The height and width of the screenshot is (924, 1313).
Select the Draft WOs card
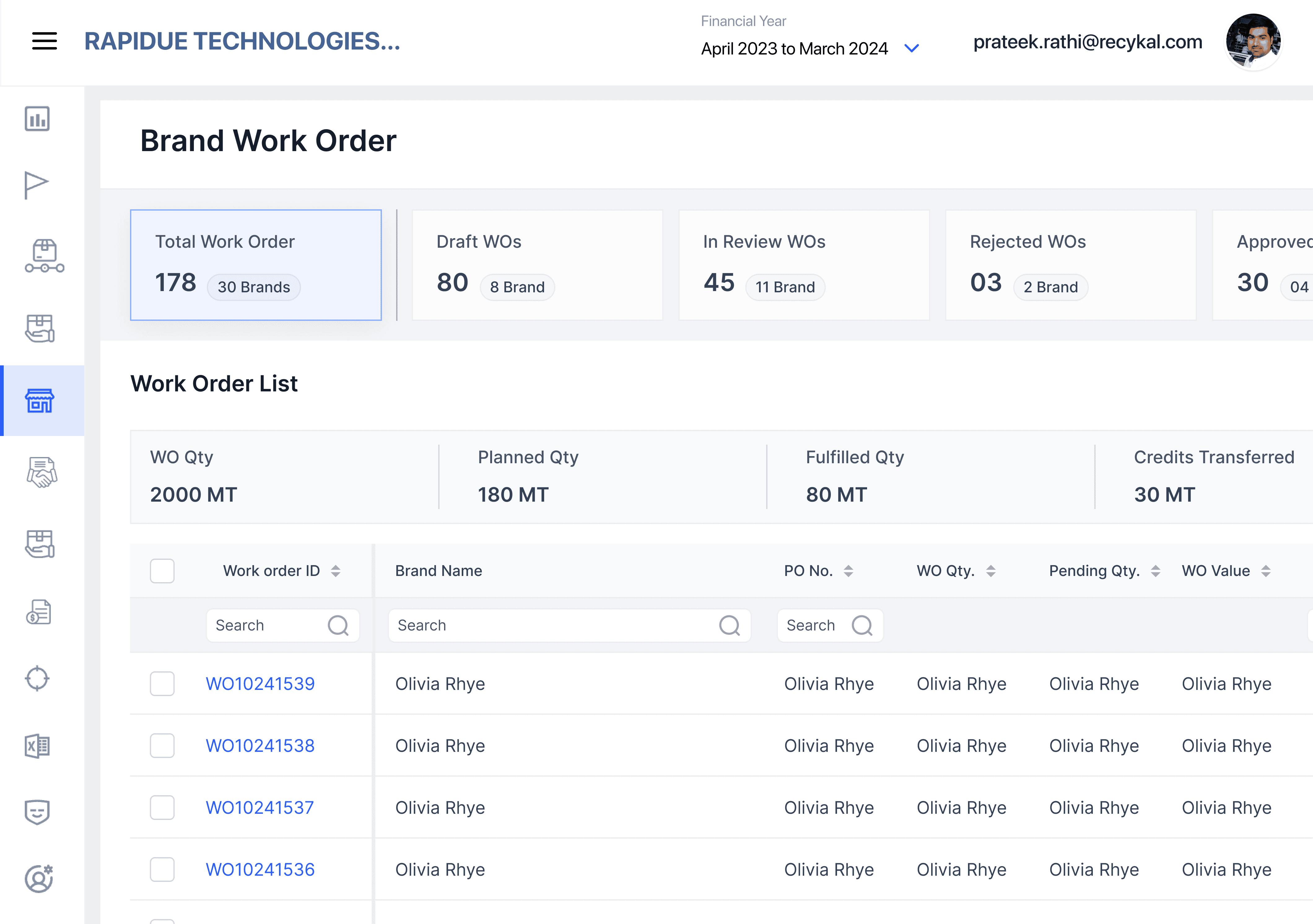click(x=537, y=265)
